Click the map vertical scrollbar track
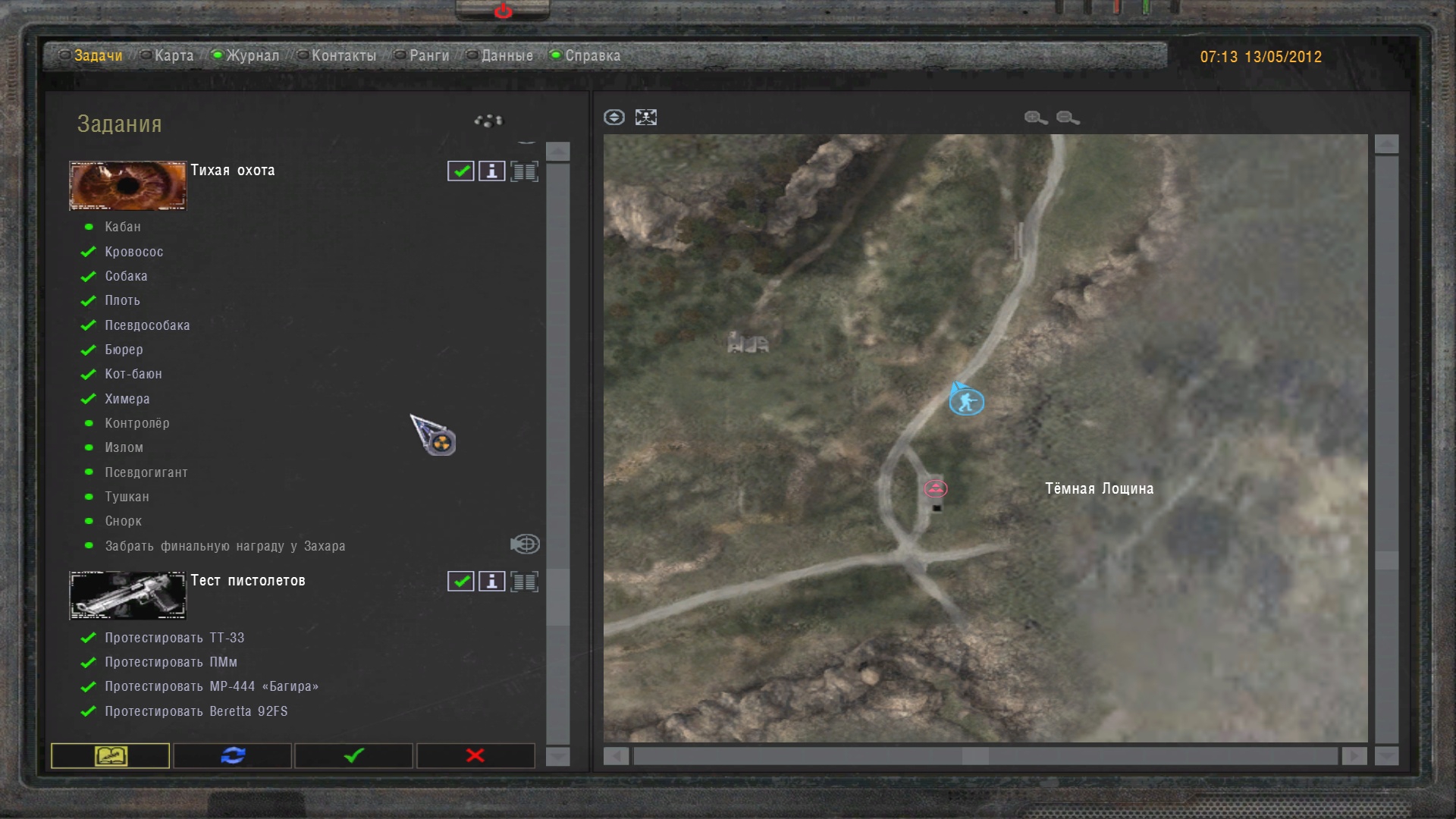Viewport: 1456px width, 819px height. 1386,449
